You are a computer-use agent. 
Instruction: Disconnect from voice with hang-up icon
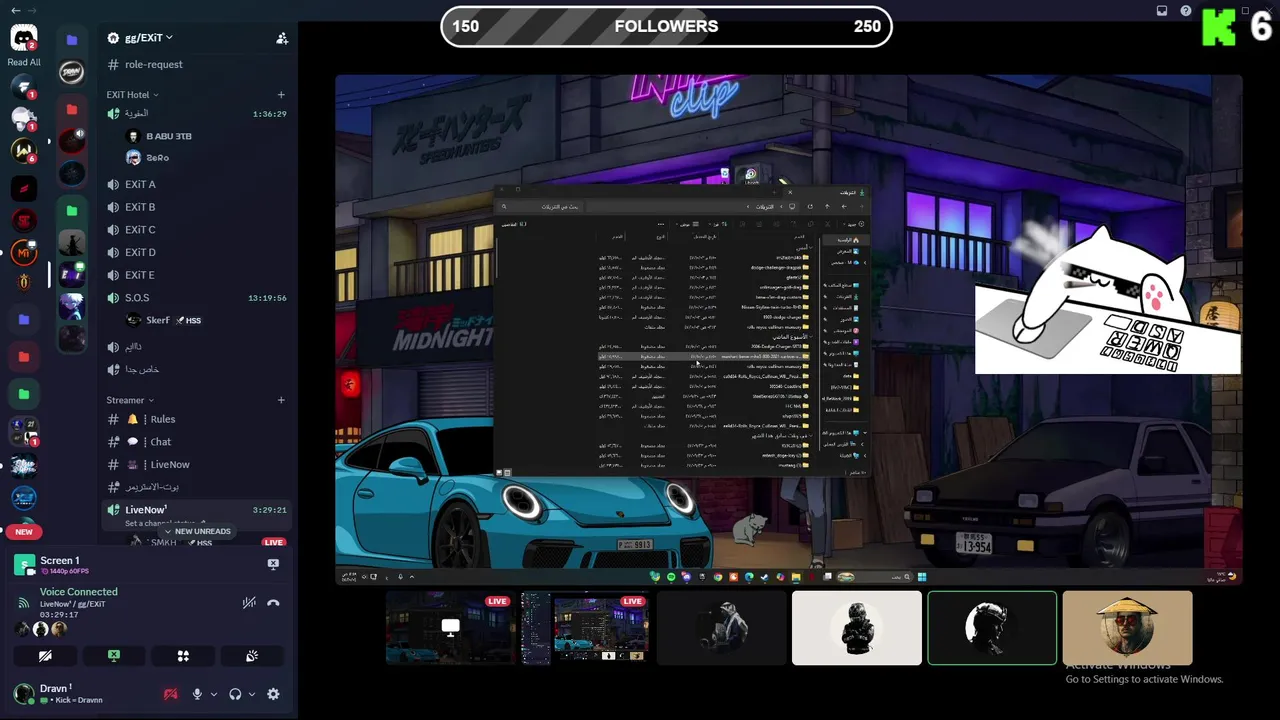273,603
